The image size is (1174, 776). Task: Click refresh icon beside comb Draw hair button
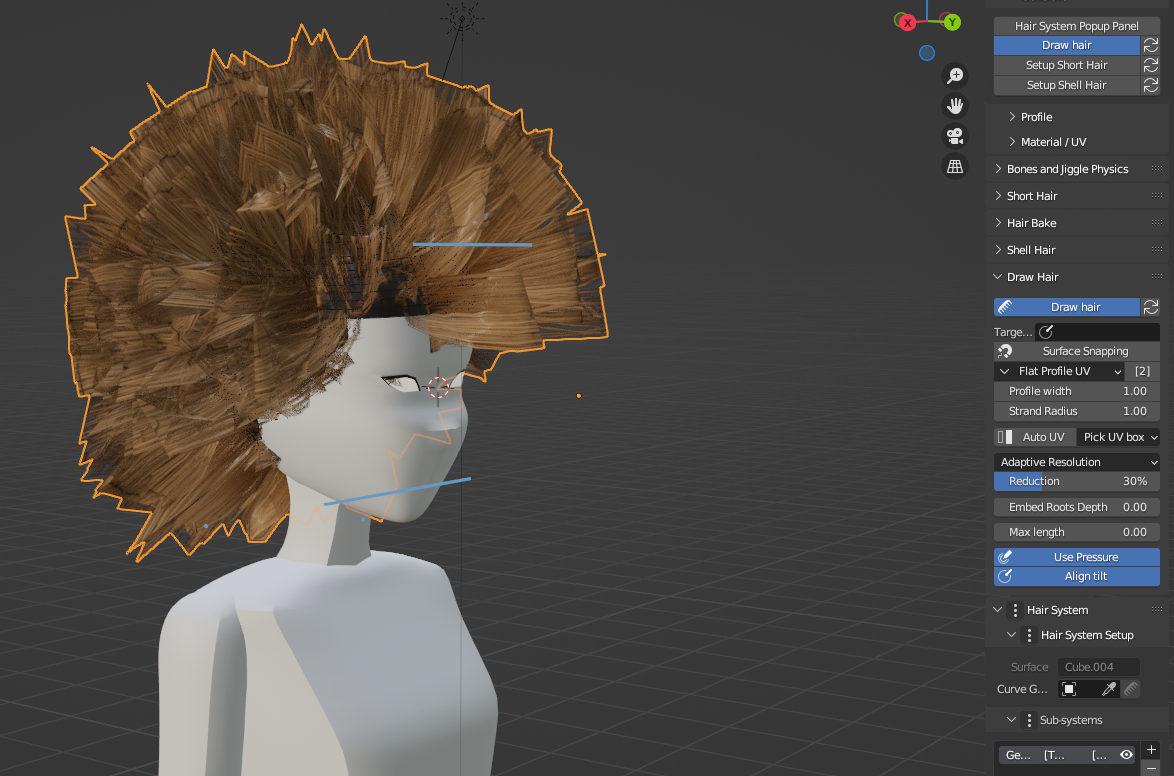click(1151, 307)
